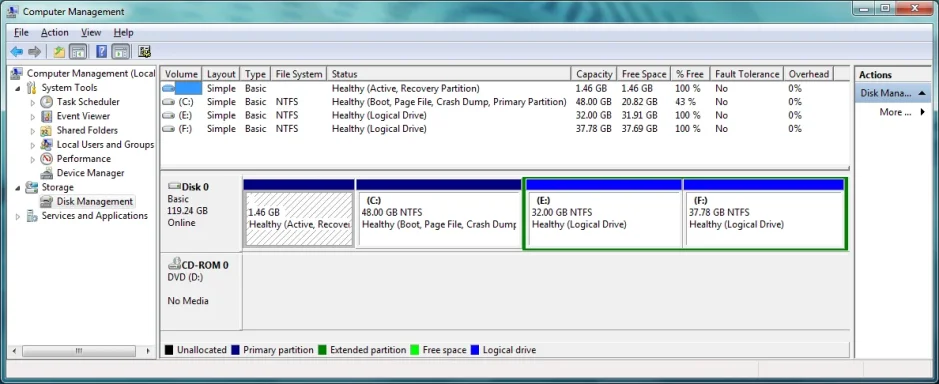Click the Up One Level folder icon
Image resolution: width=939 pixels, height=384 pixels.
pos(59,52)
